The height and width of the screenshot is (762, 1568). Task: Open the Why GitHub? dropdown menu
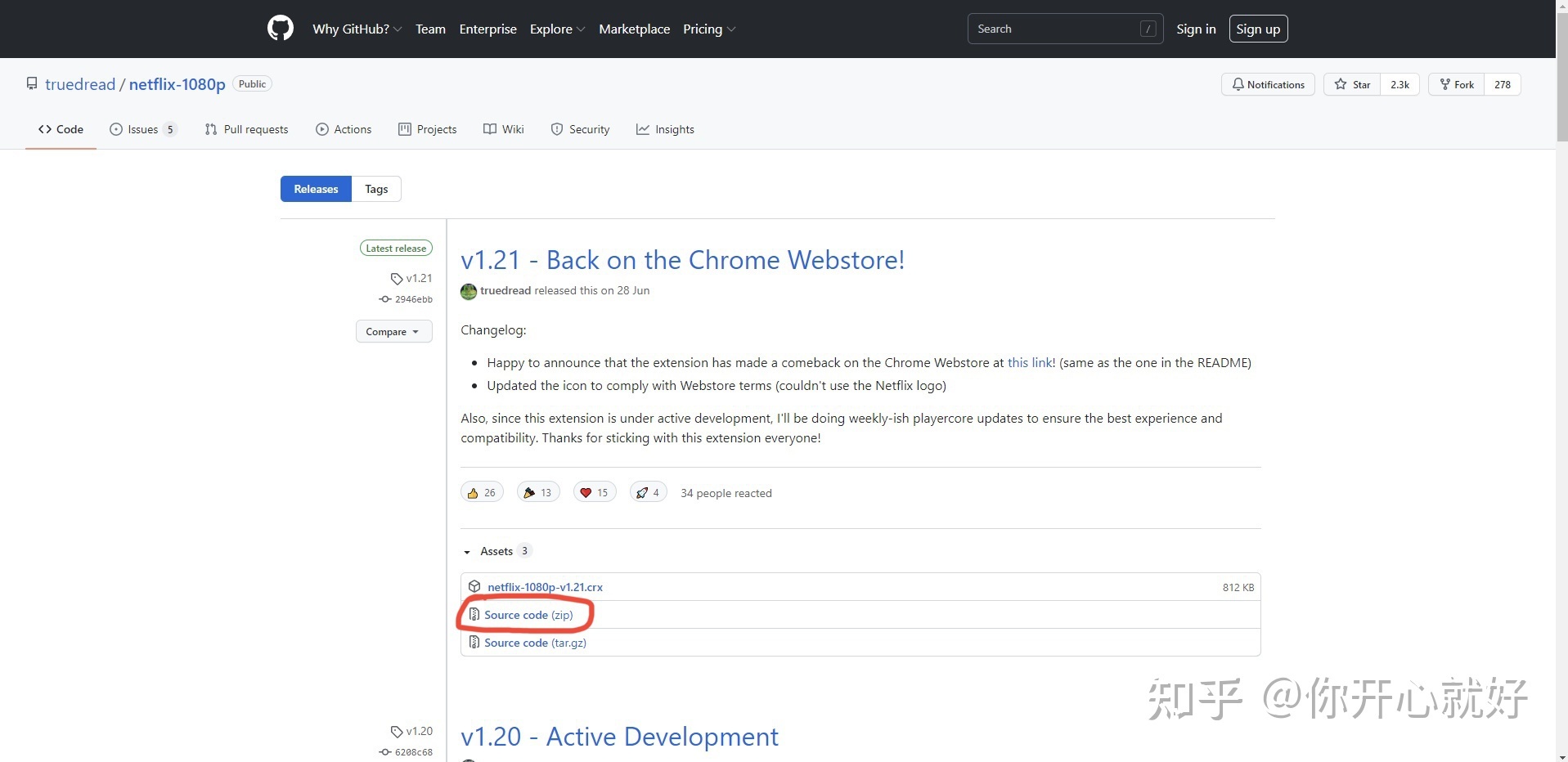357,29
